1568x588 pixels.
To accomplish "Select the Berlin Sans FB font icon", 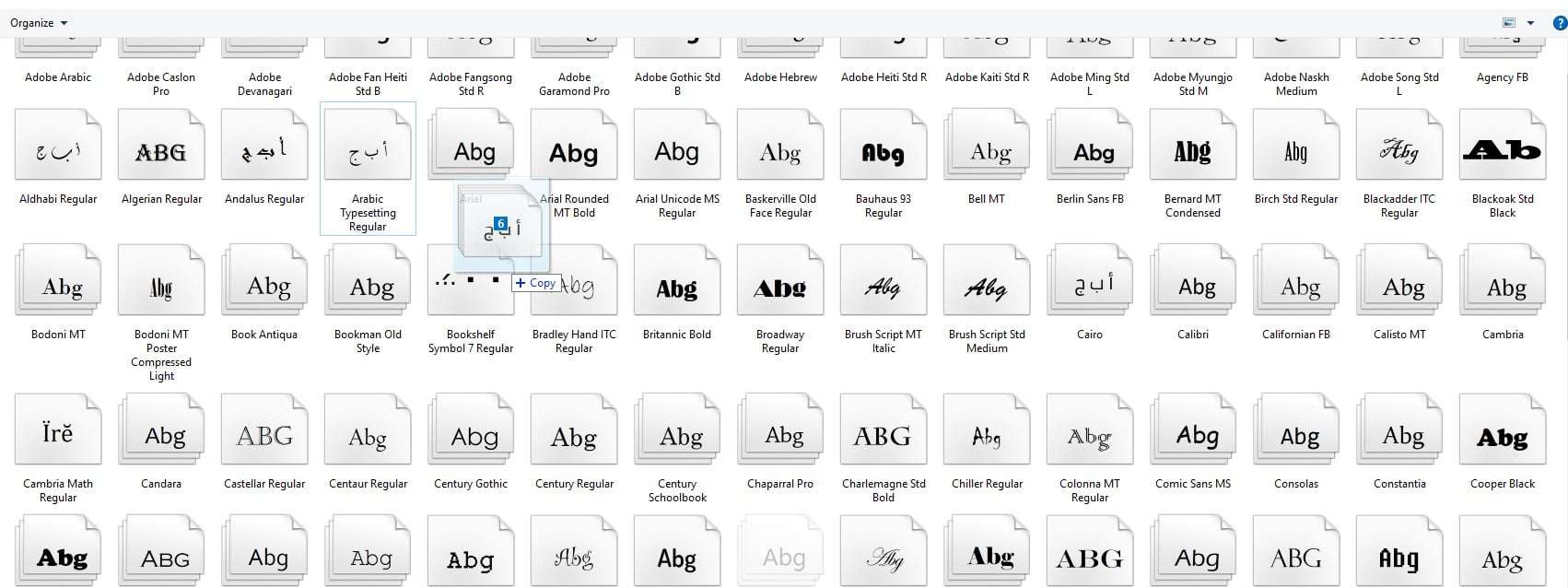I will pos(1090,145).
